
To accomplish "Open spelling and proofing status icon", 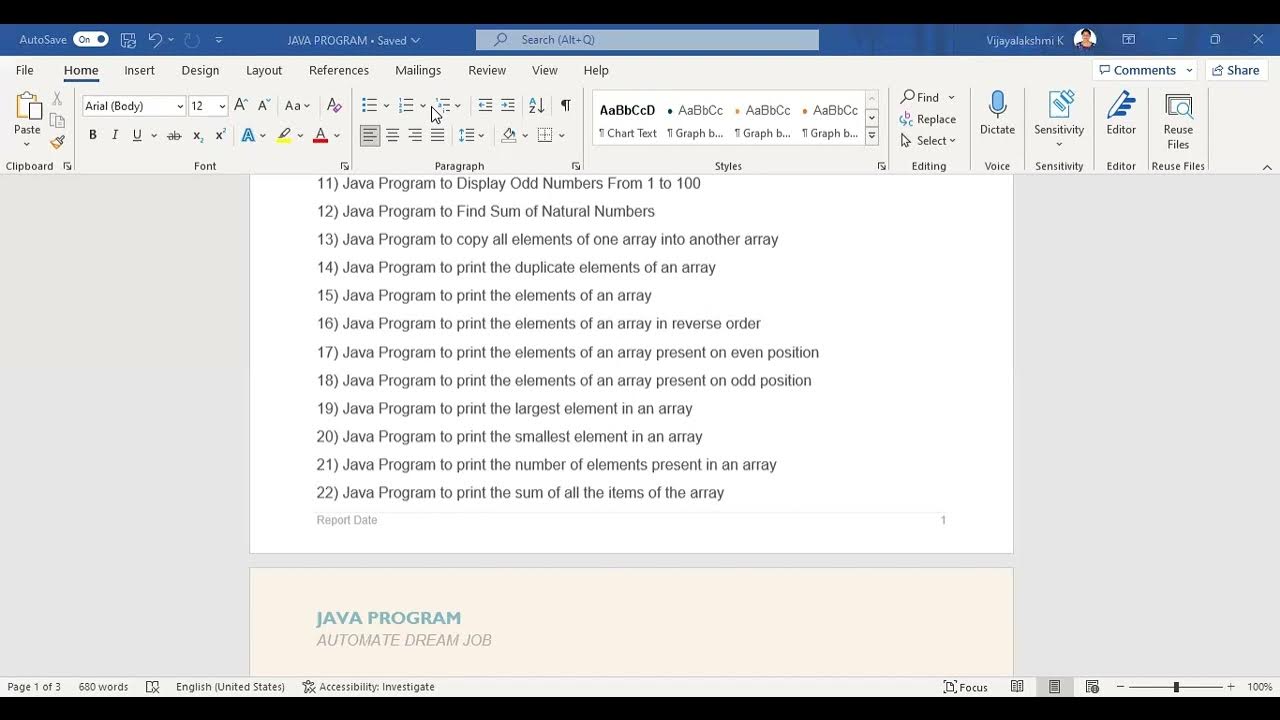I will tap(152, 687).
